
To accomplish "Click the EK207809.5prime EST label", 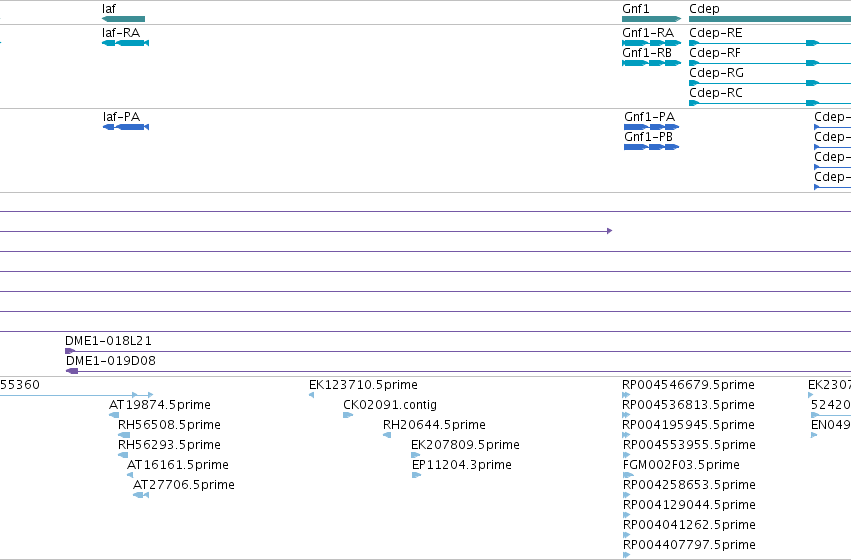I will click(465, 445).
